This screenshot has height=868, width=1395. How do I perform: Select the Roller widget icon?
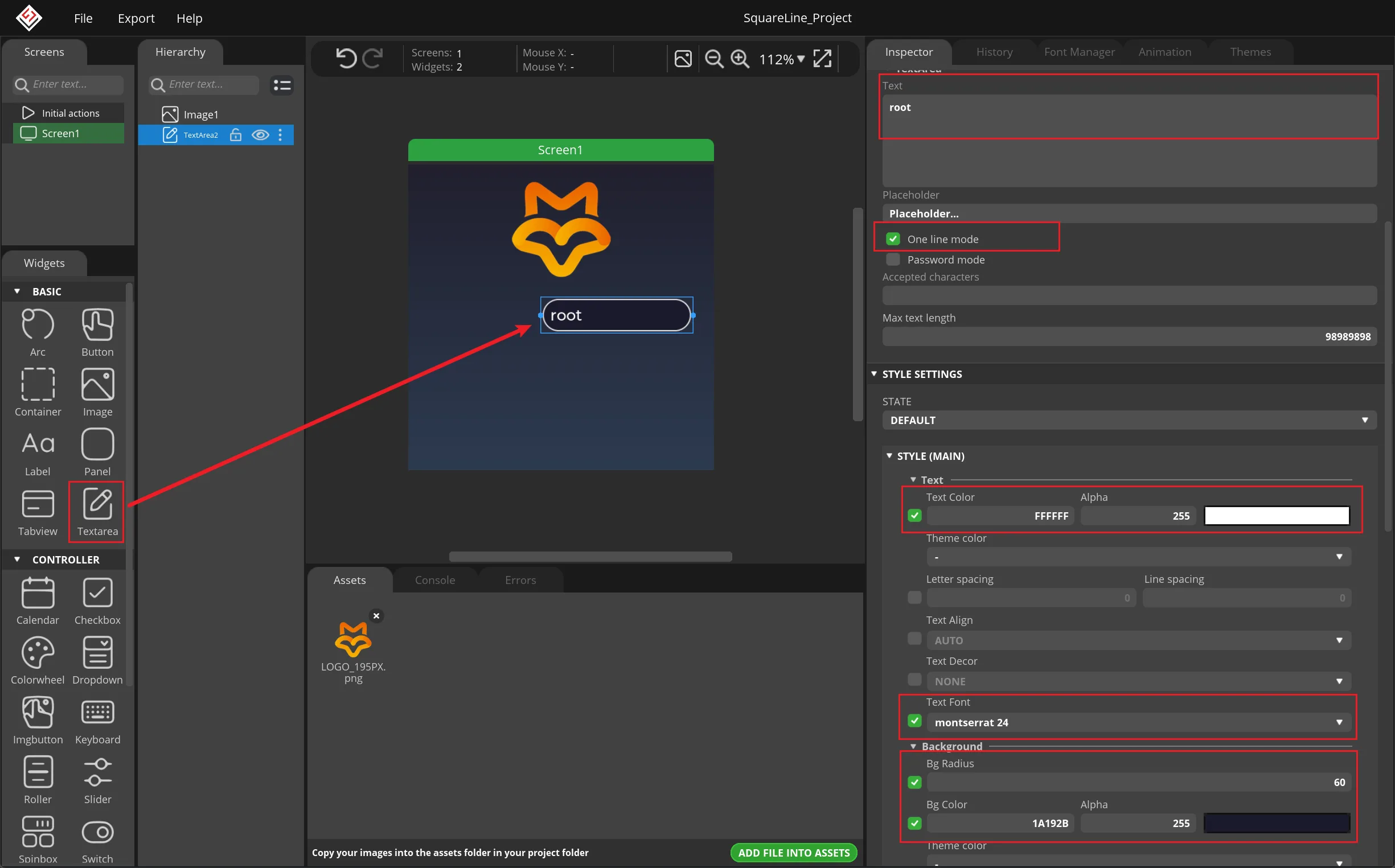tap(38, 772)
